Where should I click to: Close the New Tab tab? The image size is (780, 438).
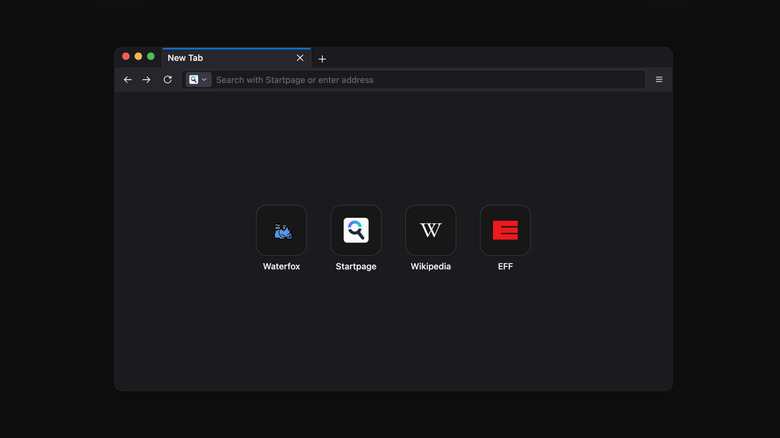(x=300, y=58)
